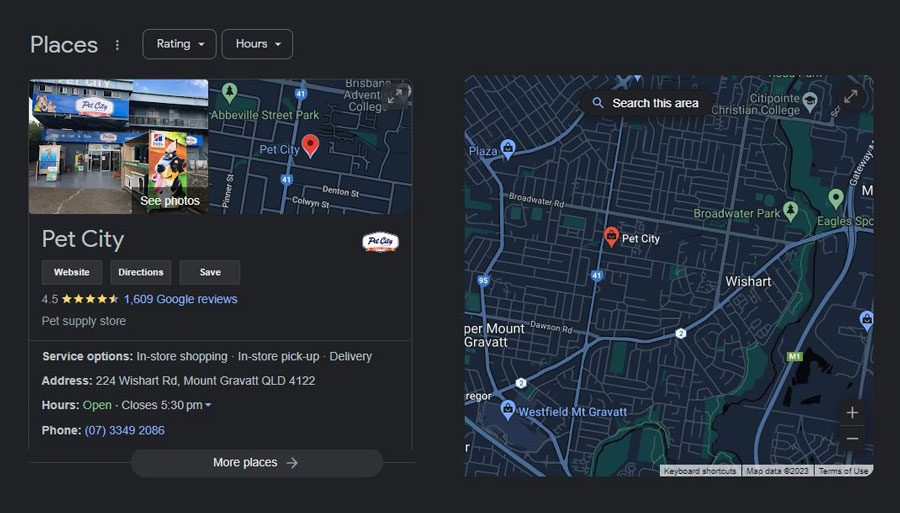Open the Places three-dot options menu
The image size is (900, 513).
pyautogui.click(x=117, y=45)
